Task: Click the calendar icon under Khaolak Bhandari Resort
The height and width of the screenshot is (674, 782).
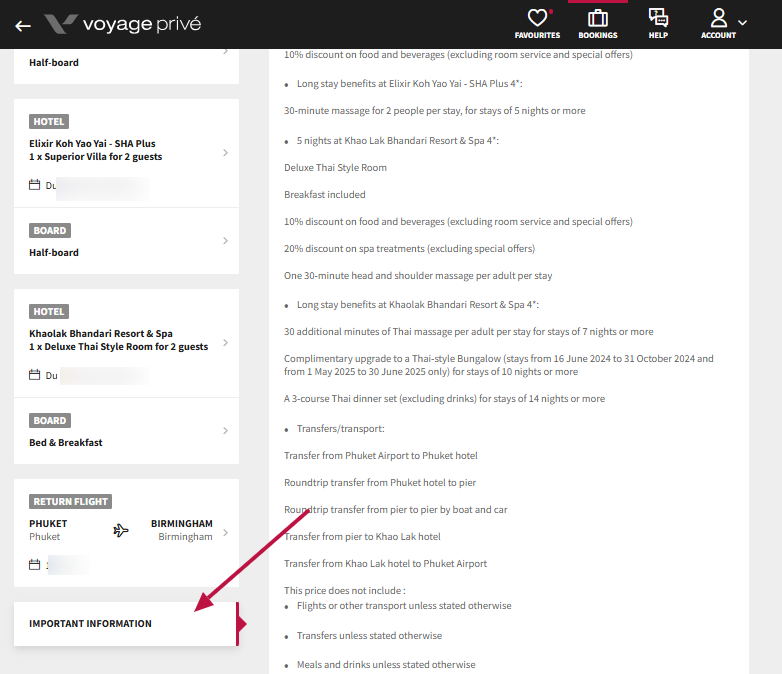Action: pos(34,375)
